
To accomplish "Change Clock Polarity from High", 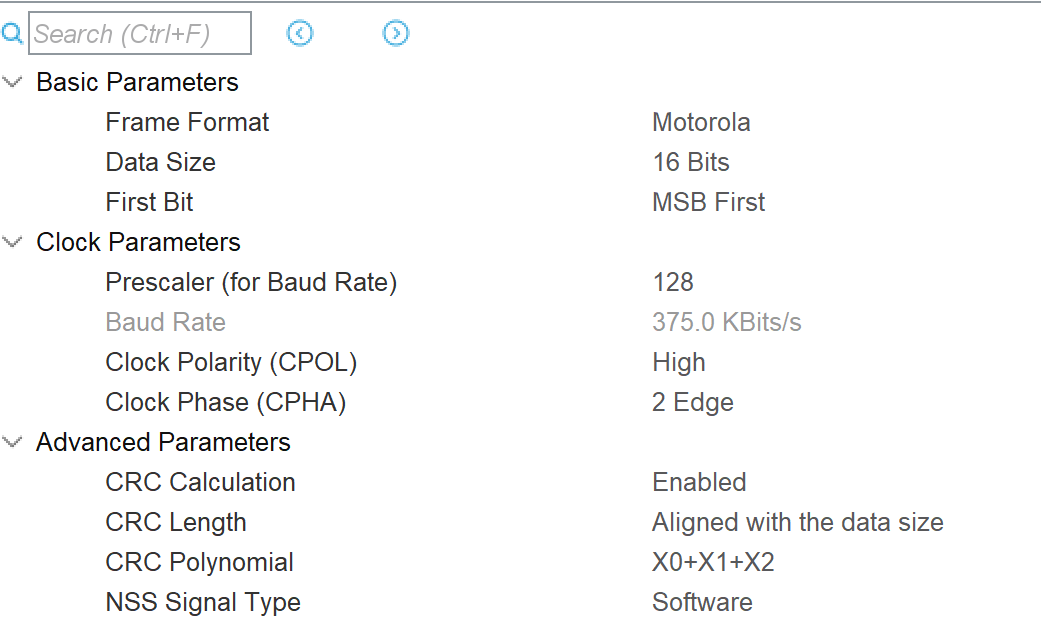I will coord(679,362).
